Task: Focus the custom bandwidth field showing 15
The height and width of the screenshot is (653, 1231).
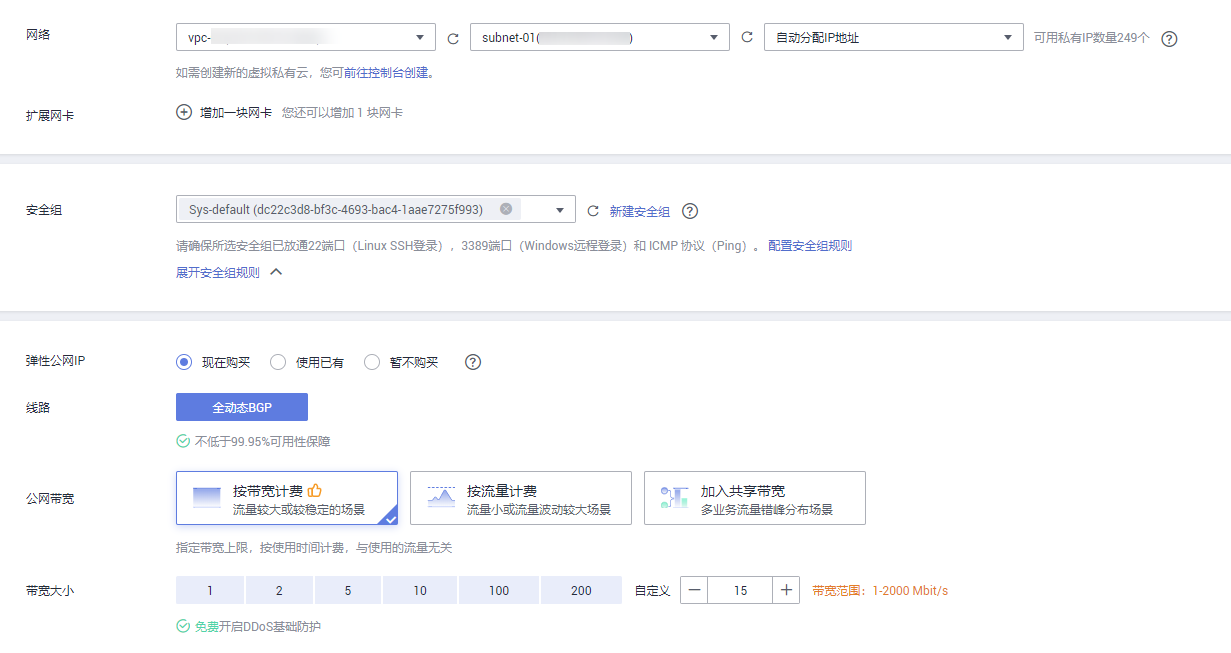Action: click(740, 590)
